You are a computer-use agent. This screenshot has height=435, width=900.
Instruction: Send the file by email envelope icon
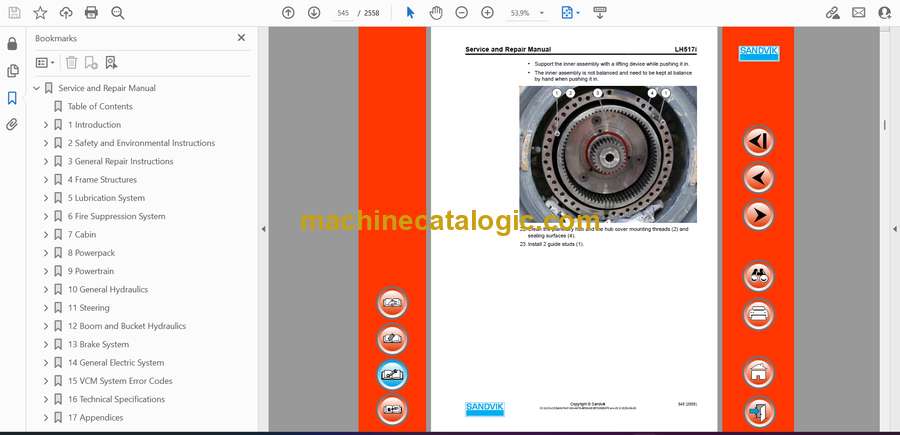[x=859, y=13]
